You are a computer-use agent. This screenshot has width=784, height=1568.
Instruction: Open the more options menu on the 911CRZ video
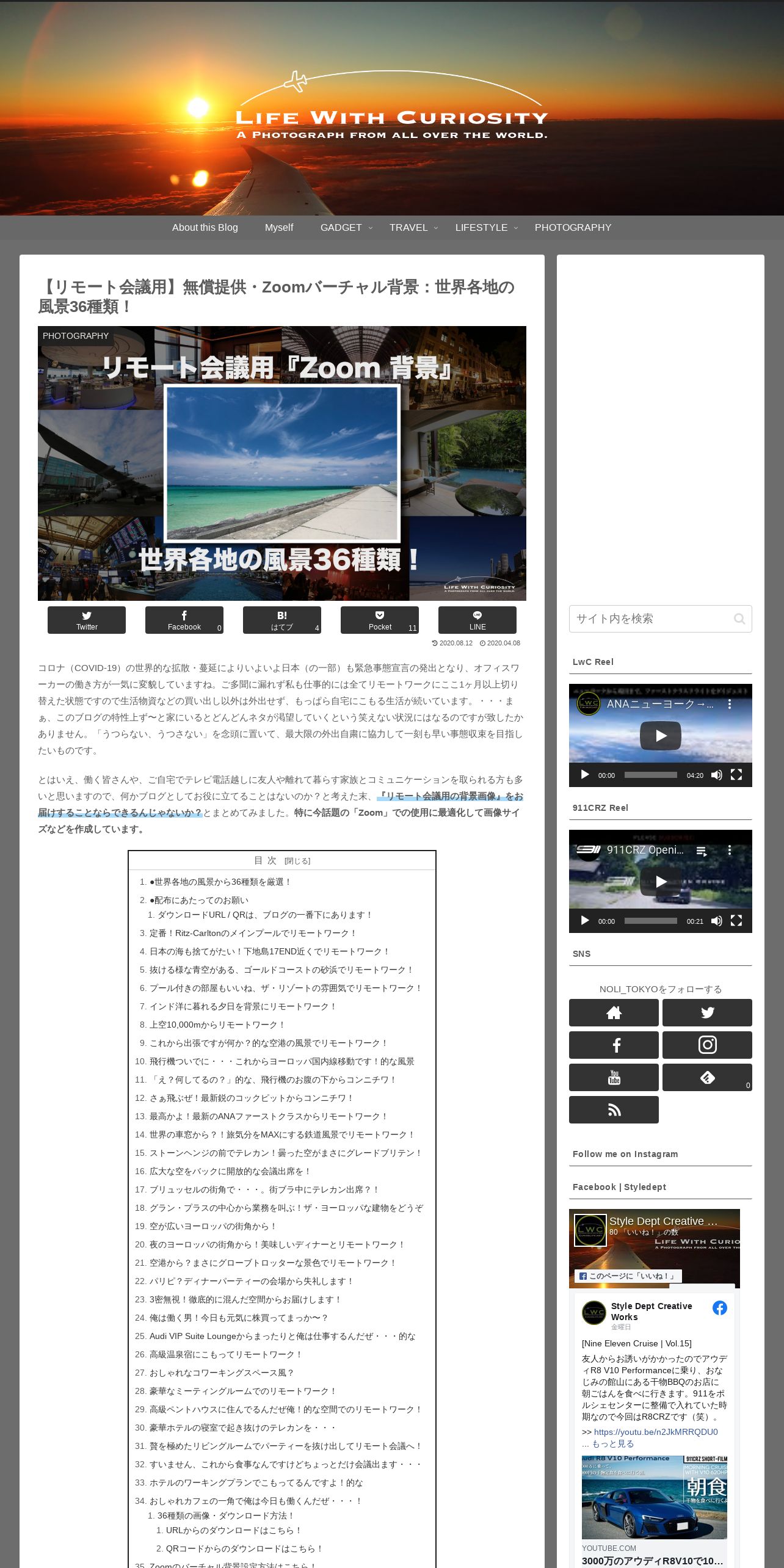730,850
